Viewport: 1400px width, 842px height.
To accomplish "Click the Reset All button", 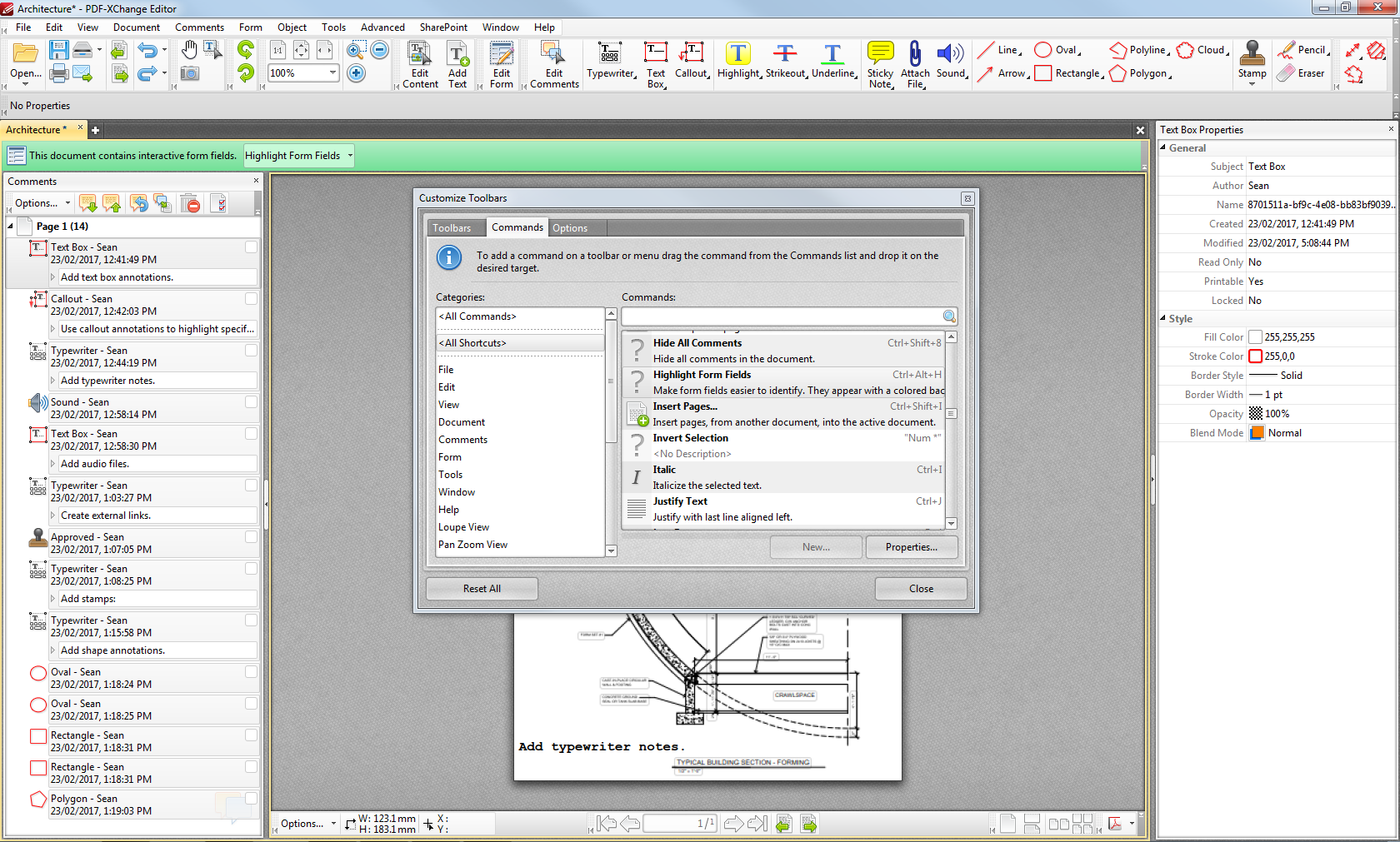I will tap(482, 589).
